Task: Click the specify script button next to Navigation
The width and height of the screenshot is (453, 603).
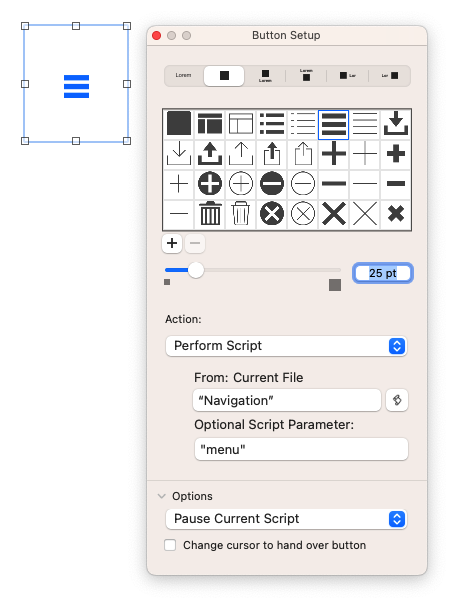Action: [397, 400]
